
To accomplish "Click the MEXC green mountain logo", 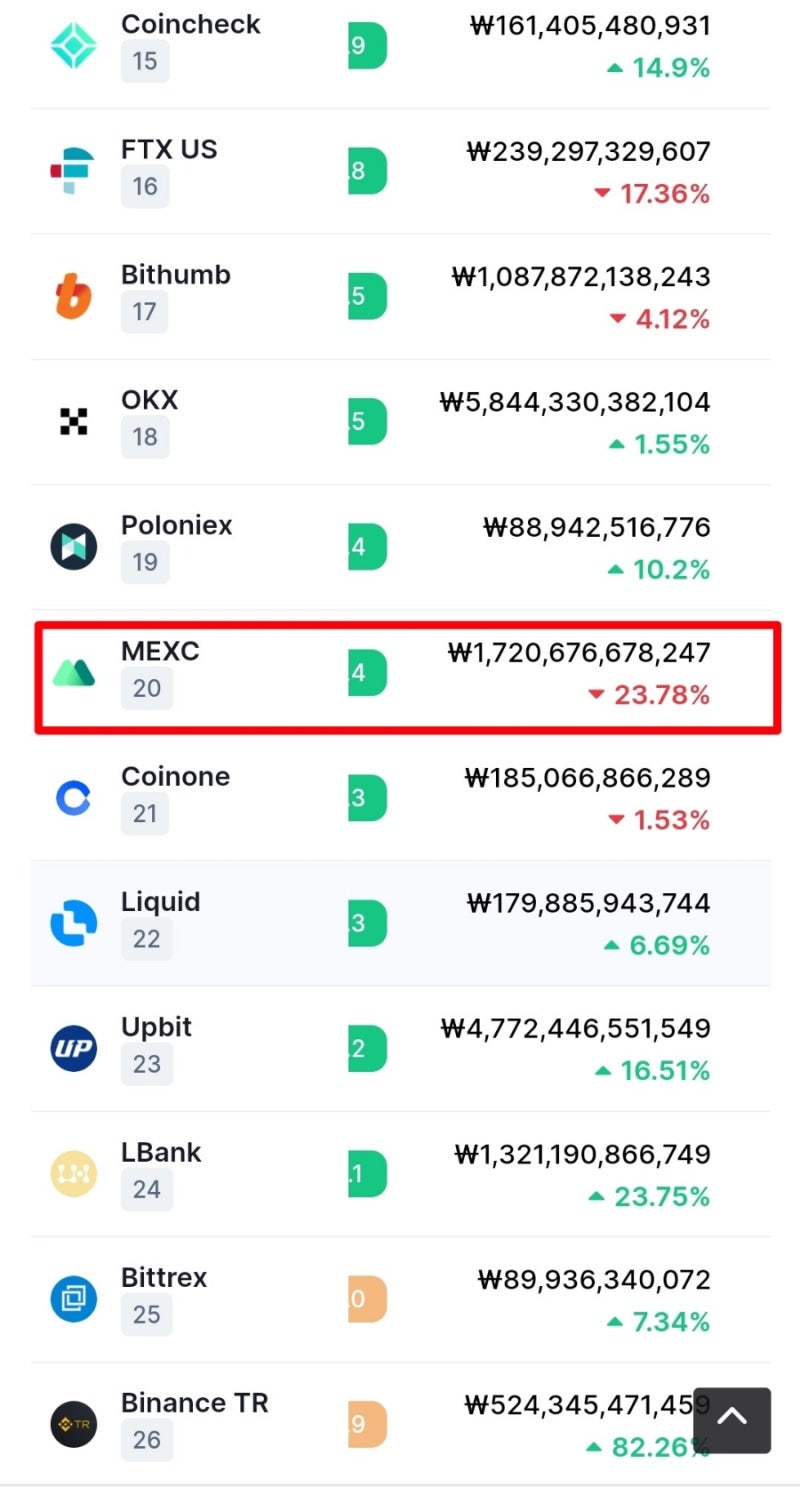I will click(x=74, y=673).
